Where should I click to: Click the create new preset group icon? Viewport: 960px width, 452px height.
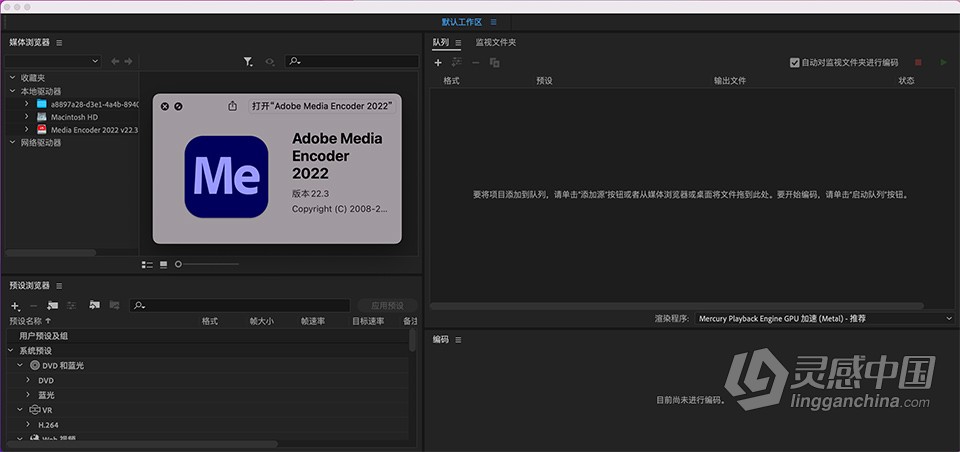[53, 305]
